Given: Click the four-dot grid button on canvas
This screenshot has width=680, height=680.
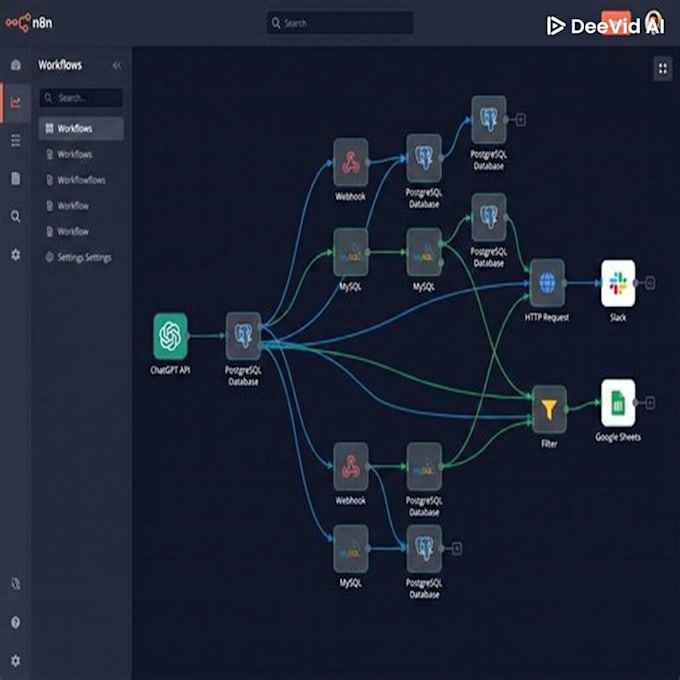Looking at the screenshot, I should 663,69.
